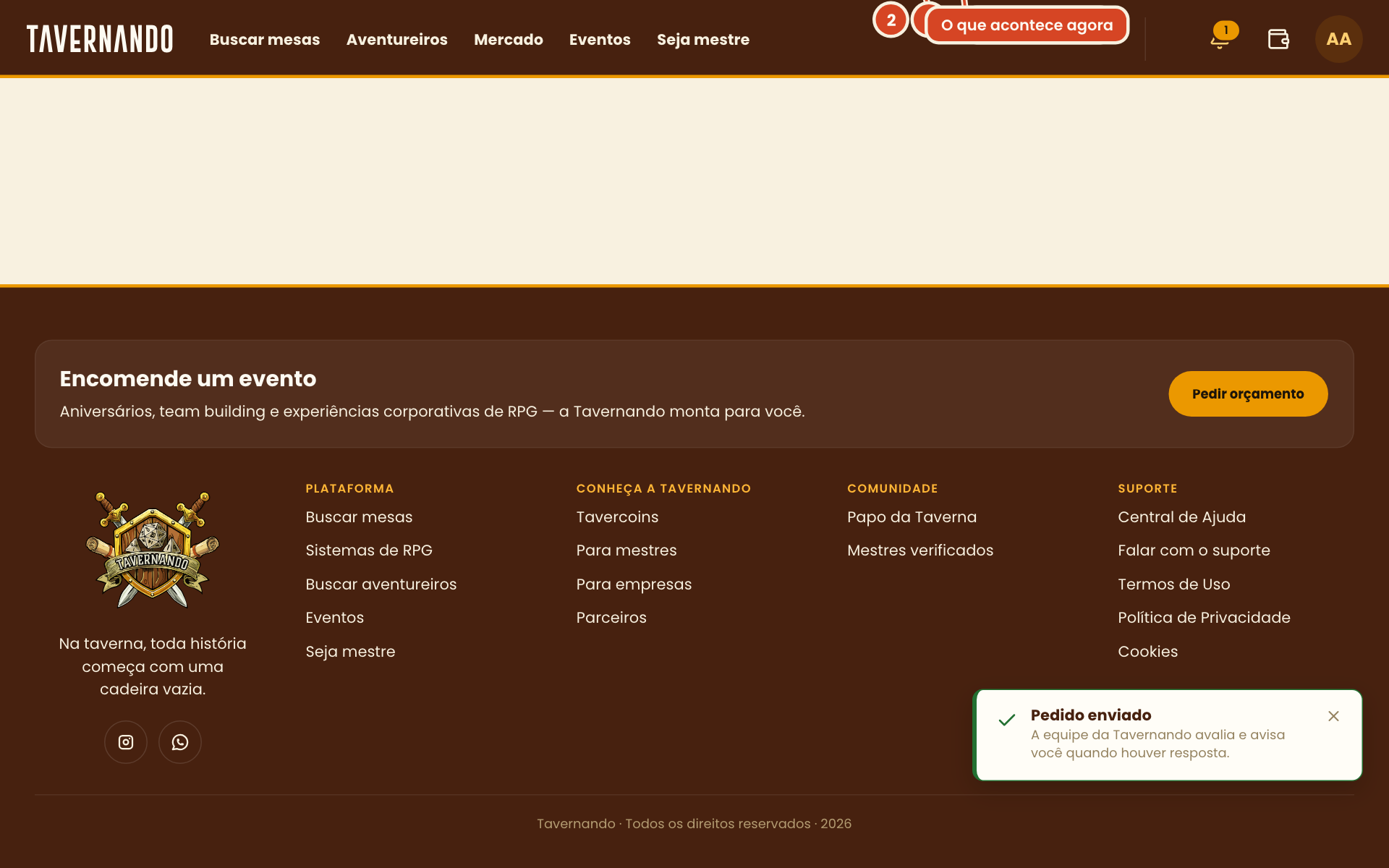This screenshot has height=868, width=1389.
Task: Open Buscar mesas in top navigation
Action: tap(265, 40)
